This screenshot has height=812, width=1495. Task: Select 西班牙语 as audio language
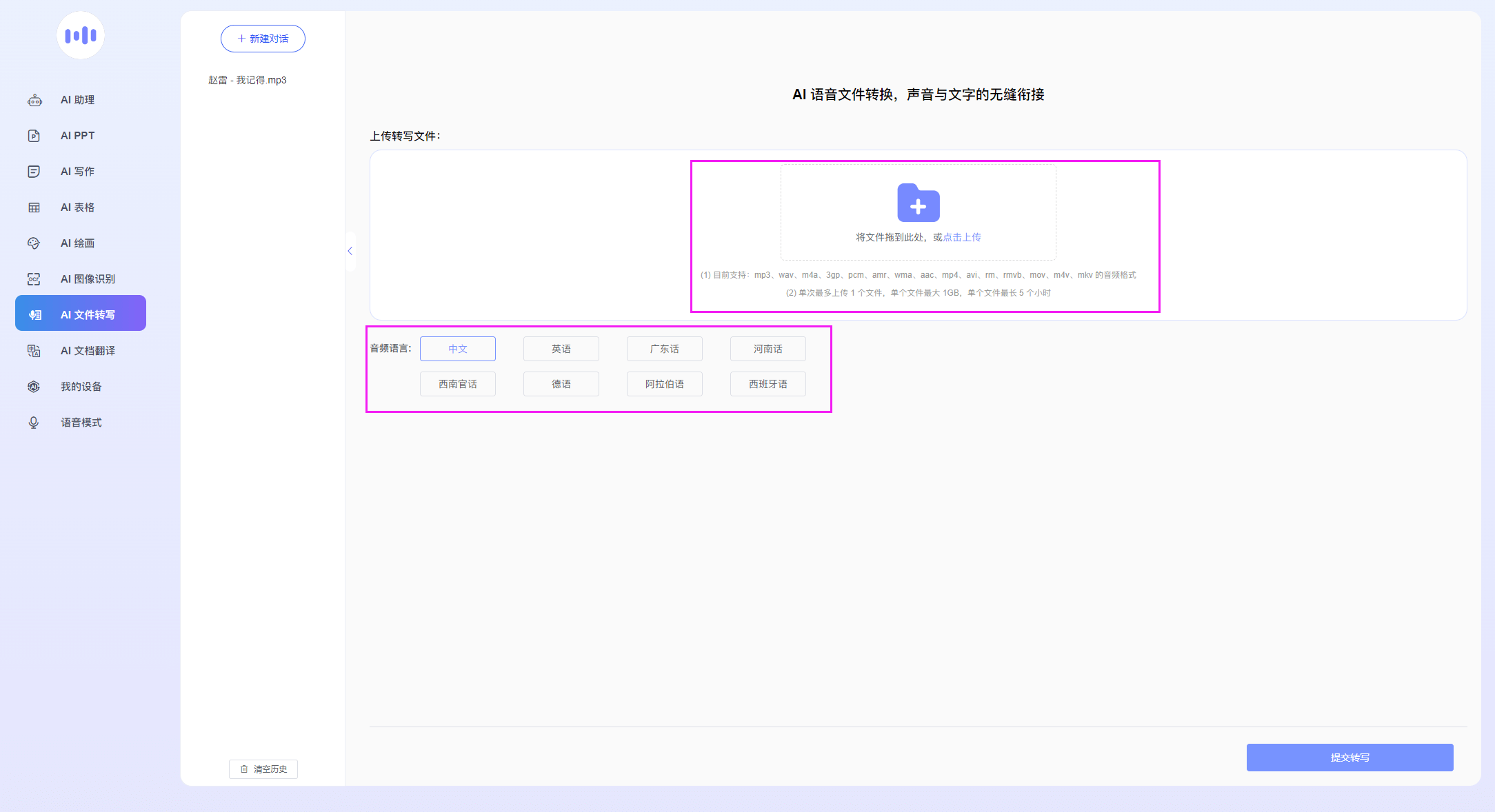tap(767, 384)
